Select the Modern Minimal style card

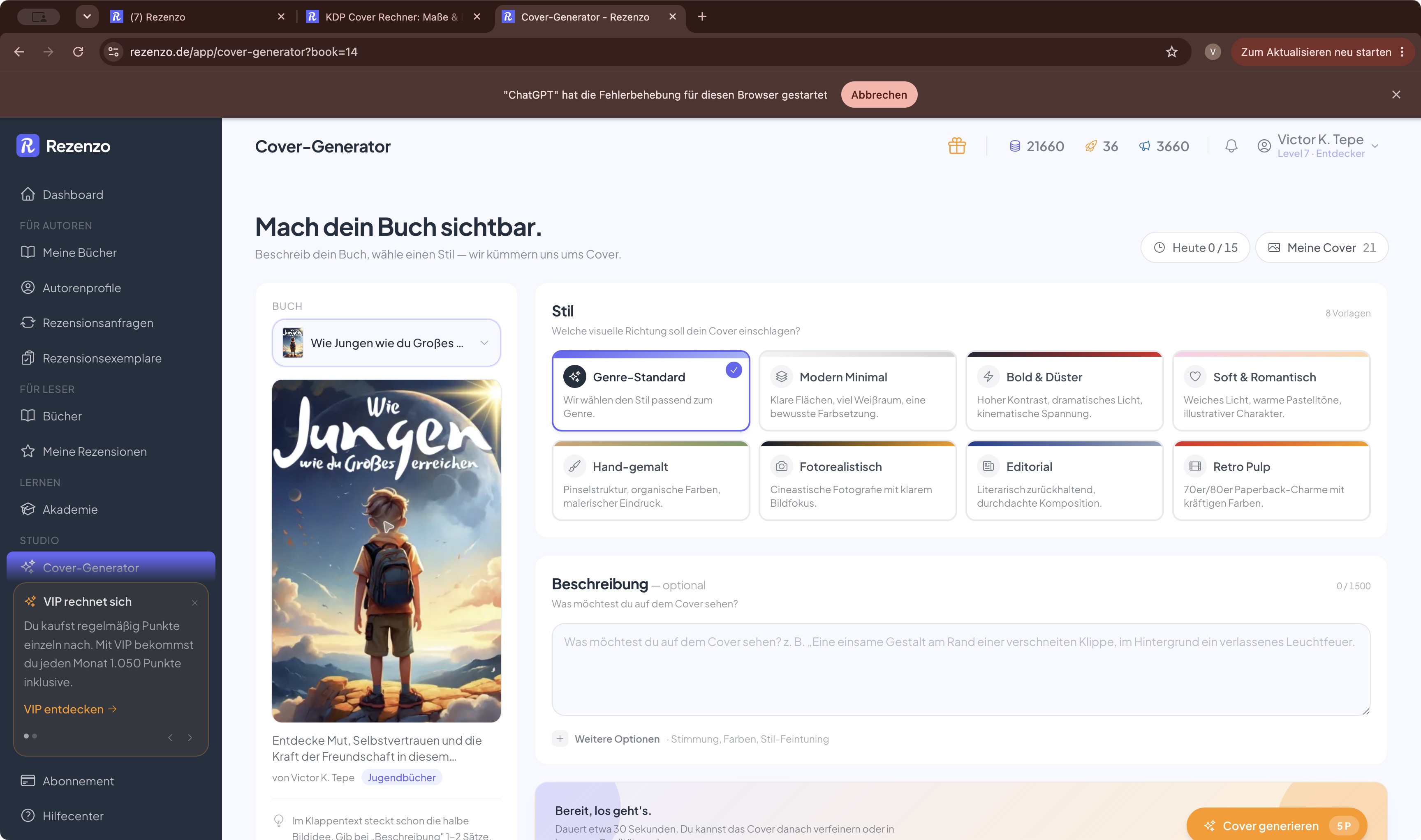[857, 390]
